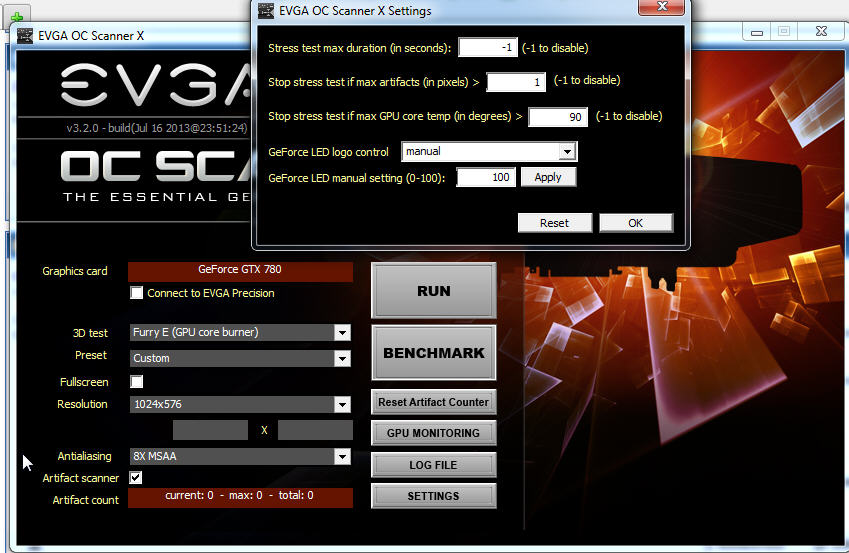The height and width of the screenshot is (553, 849).
Task: Click the GeForce GTX 780 graphics card field
Action: coord(240,271)
